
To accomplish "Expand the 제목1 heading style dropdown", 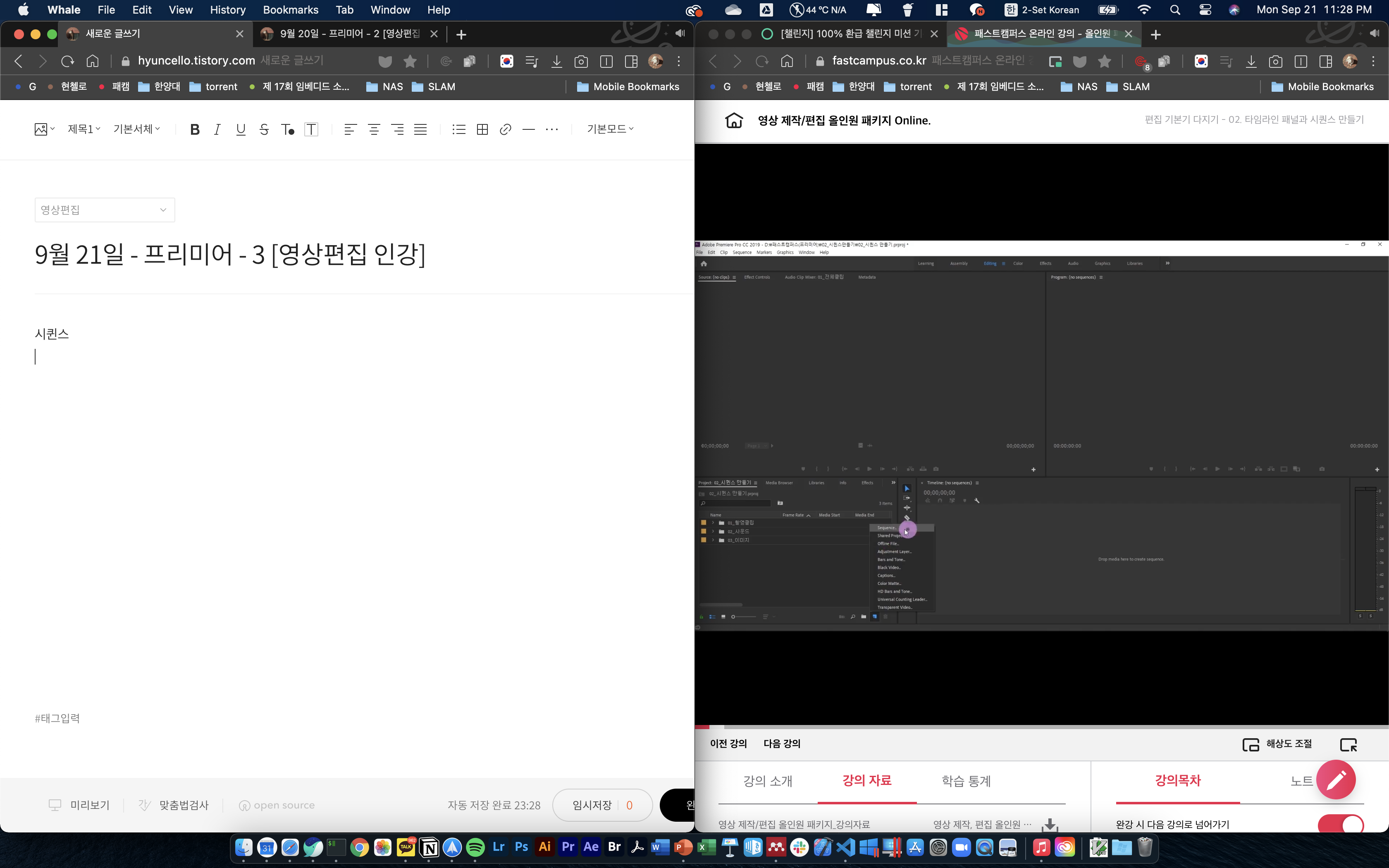I will (x=84, y=129).
